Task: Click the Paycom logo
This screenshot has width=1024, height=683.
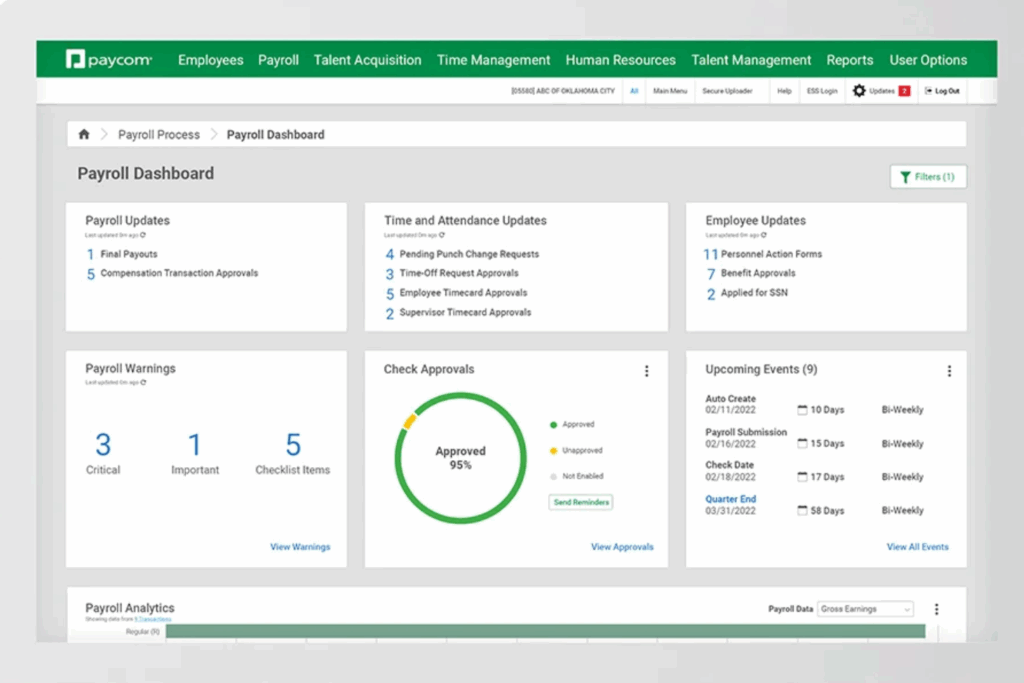Action: pos(109,59)
